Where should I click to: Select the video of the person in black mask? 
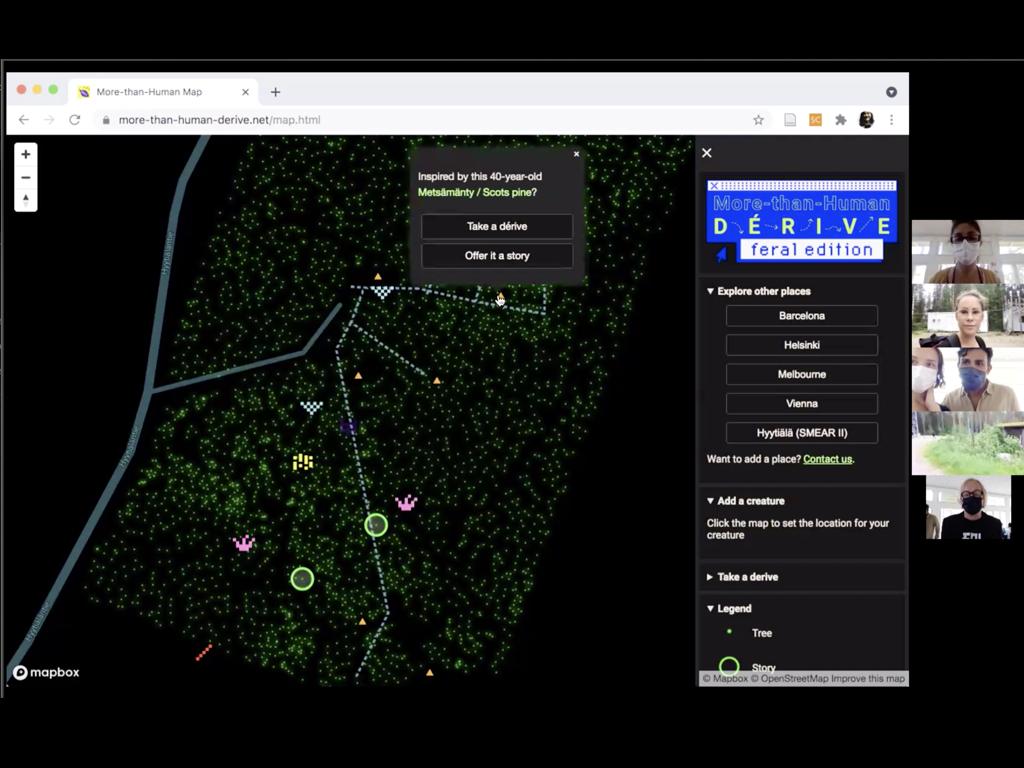pyautogui.click(x=968, y=507)
